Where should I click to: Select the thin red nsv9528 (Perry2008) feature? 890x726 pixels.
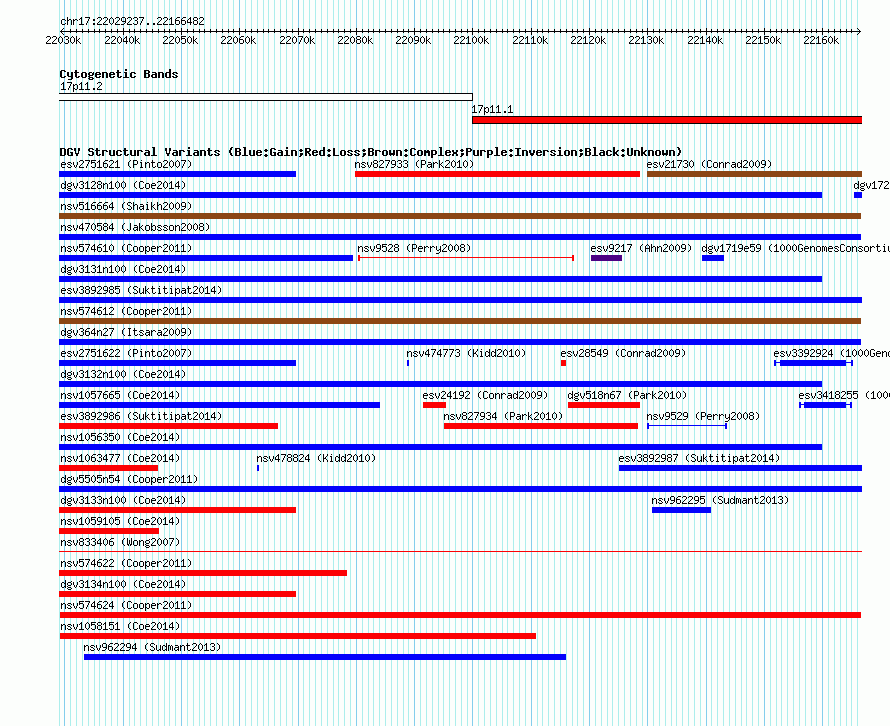[466, 258]
